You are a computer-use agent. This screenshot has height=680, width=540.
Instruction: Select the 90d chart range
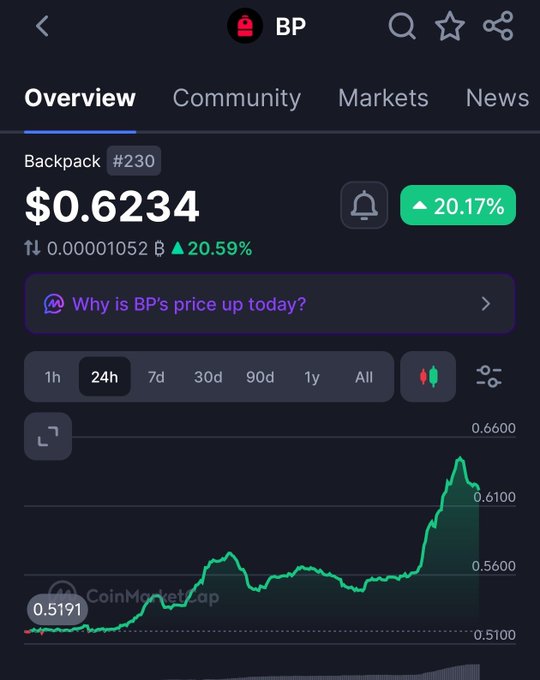coord(260,377)
